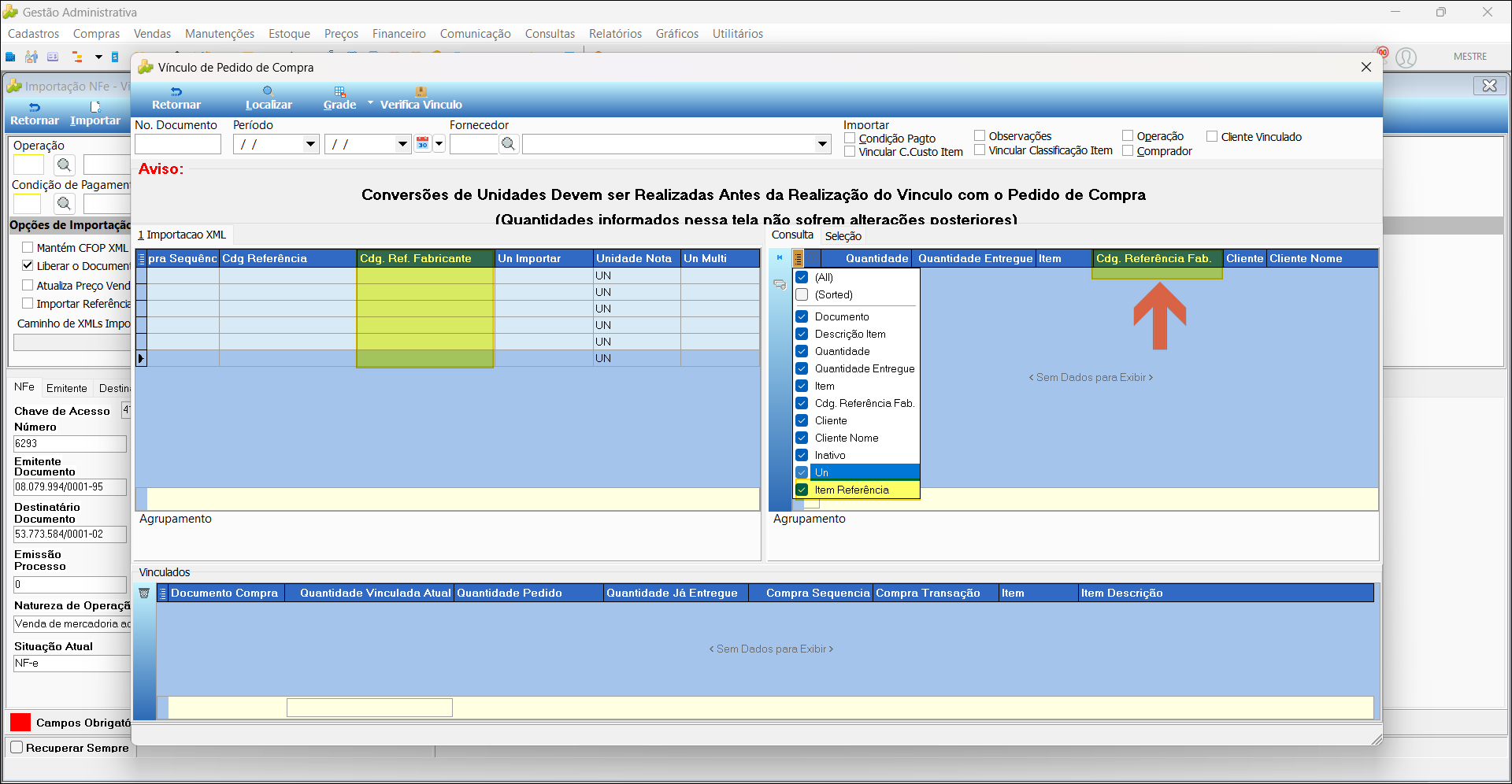Switch to the Seleção tab
Screen dimensions: 1512x784
click(x=843, y=236)
